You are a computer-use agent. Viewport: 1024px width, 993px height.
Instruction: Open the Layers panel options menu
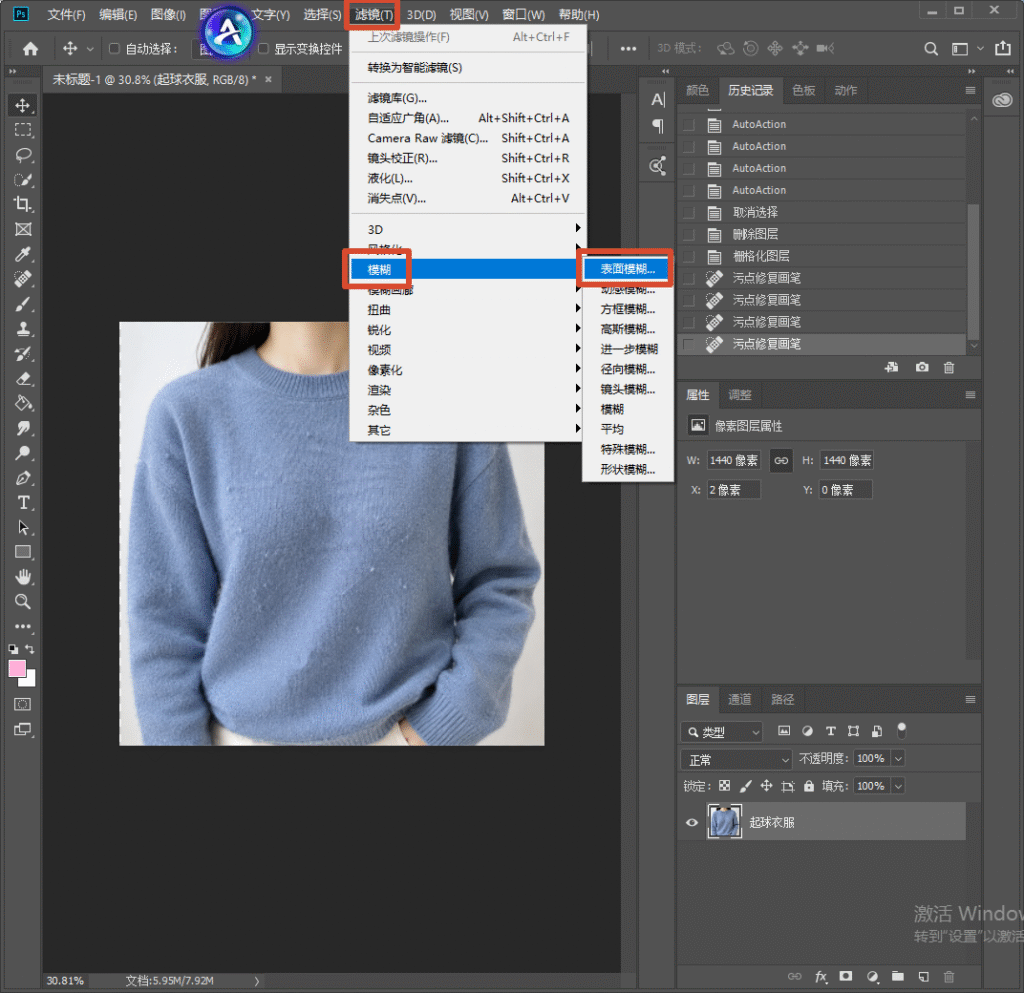coord(970,699)
